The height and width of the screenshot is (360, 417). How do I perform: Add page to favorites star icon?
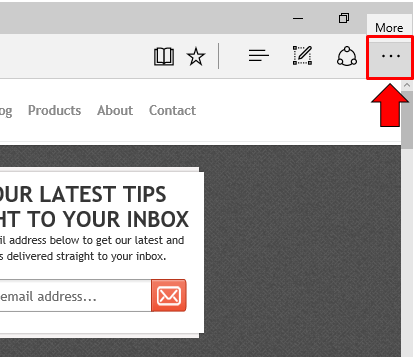196,56
